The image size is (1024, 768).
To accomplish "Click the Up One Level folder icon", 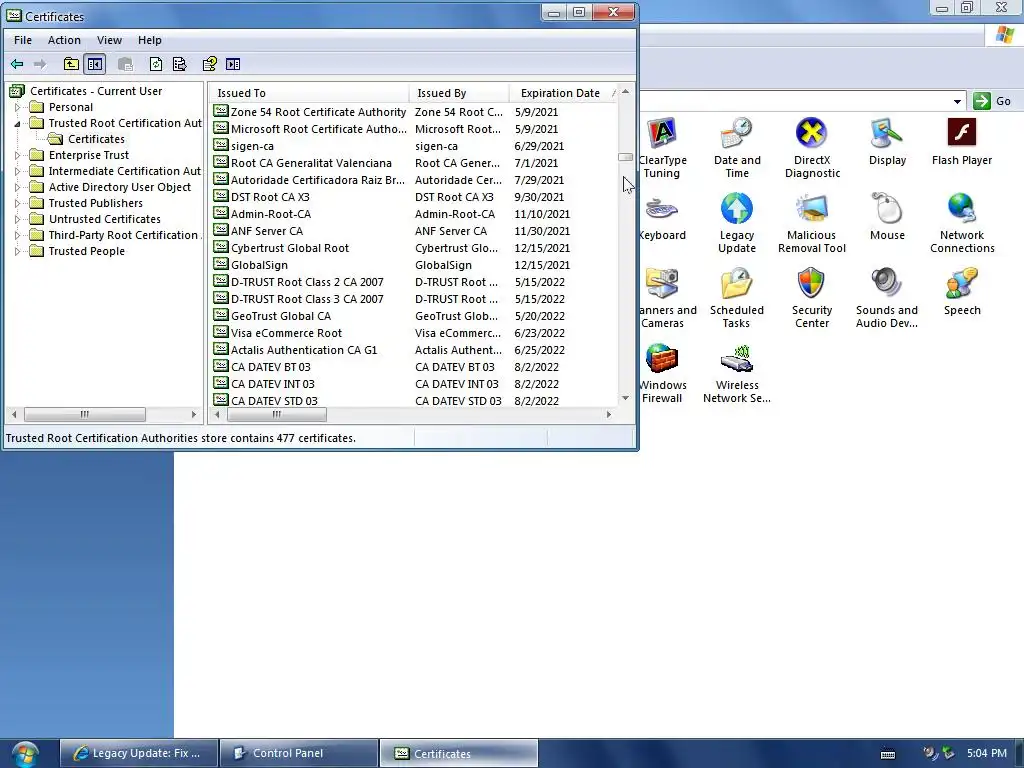I will coord(71,64).
